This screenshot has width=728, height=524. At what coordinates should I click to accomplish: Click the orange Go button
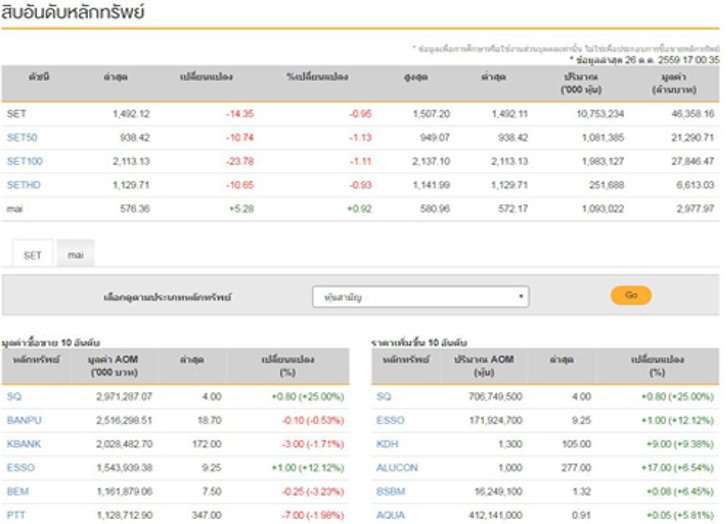coord(631,295)
